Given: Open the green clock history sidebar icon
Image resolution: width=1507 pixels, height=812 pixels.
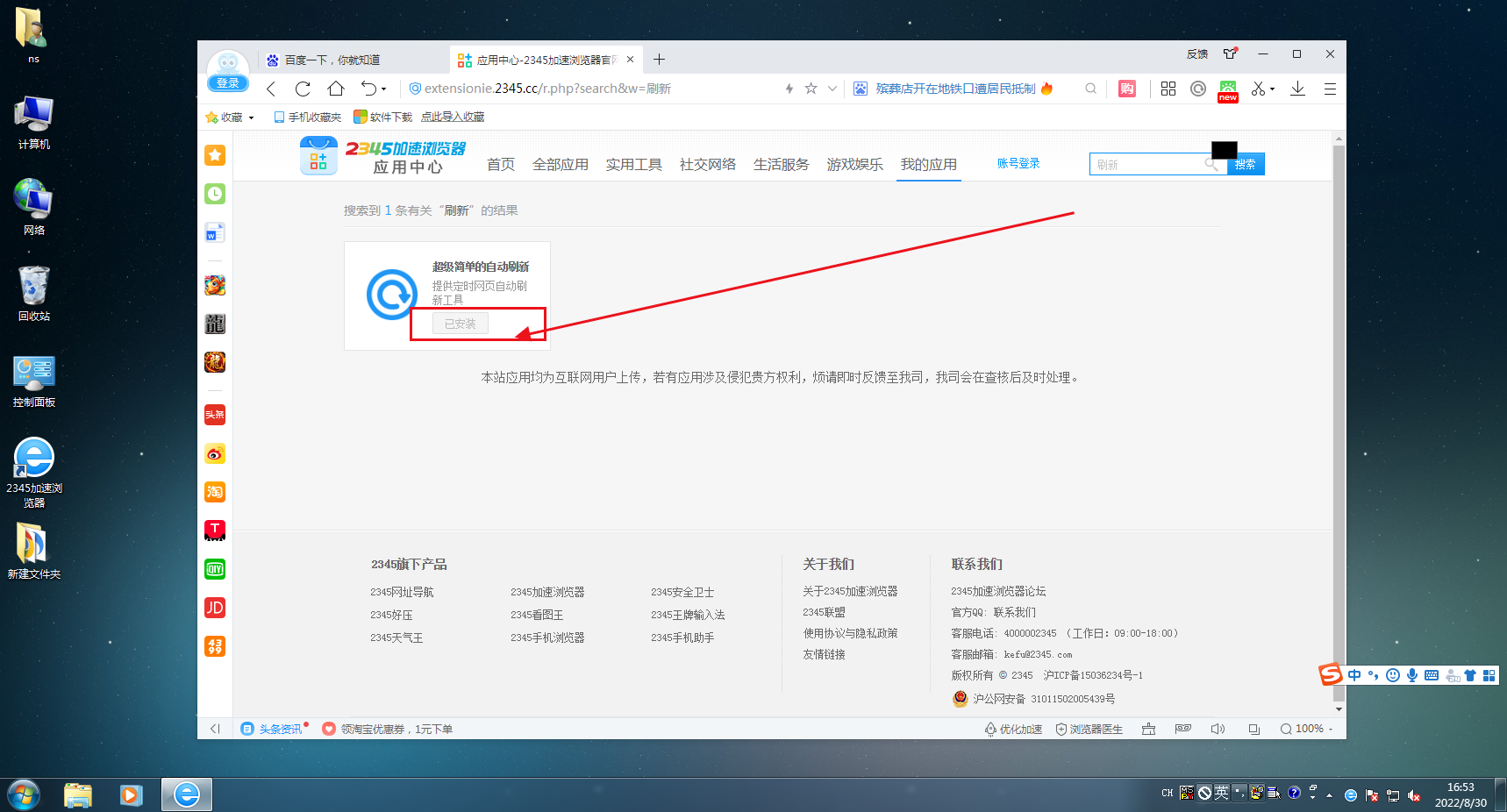Looking at the screenshot, I should [x=215, y=194].
